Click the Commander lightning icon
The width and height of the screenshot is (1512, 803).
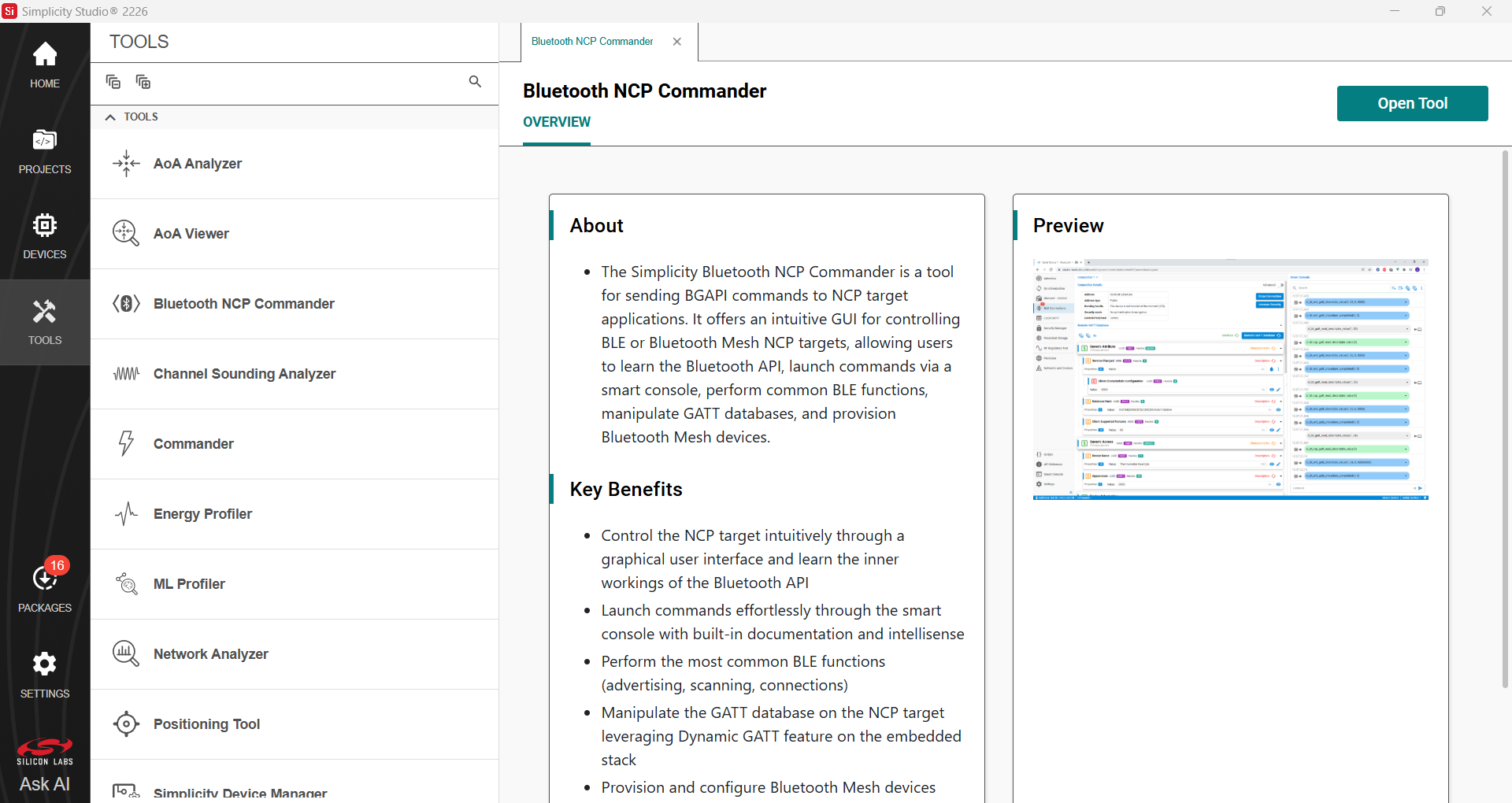[126, 444]
